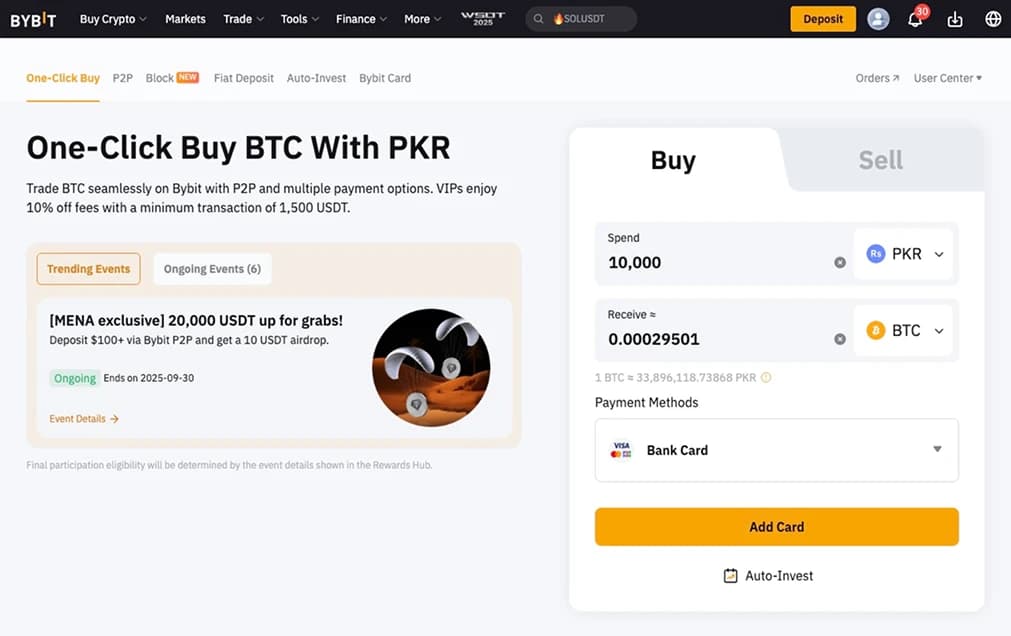Select the Sell tab
Viewport: 1011px width, 636px height.
879,158
